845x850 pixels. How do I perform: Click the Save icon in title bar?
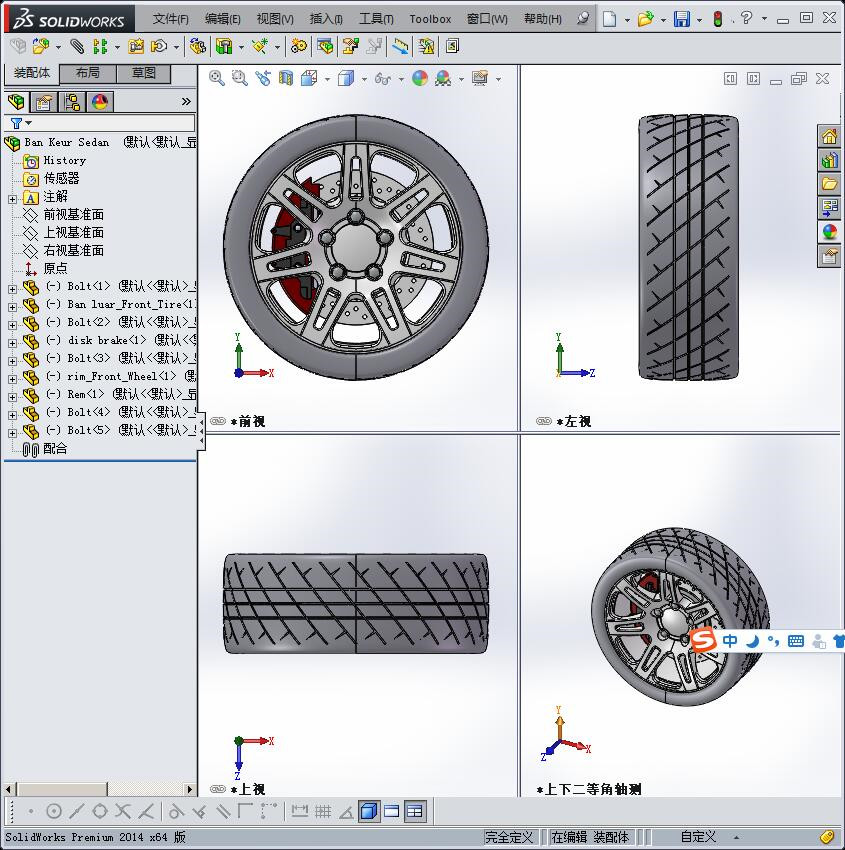tap(681, 19)
